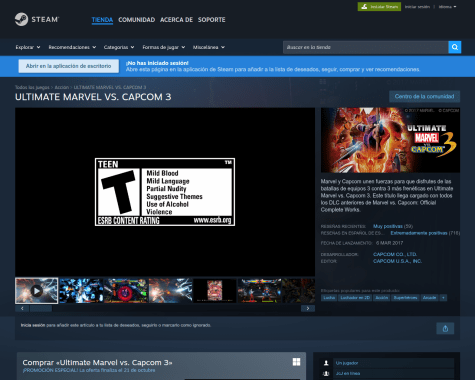475x380 pixels.
Task: Select the sixth thumbnail with a fight scene
Action: pos(259,291)
